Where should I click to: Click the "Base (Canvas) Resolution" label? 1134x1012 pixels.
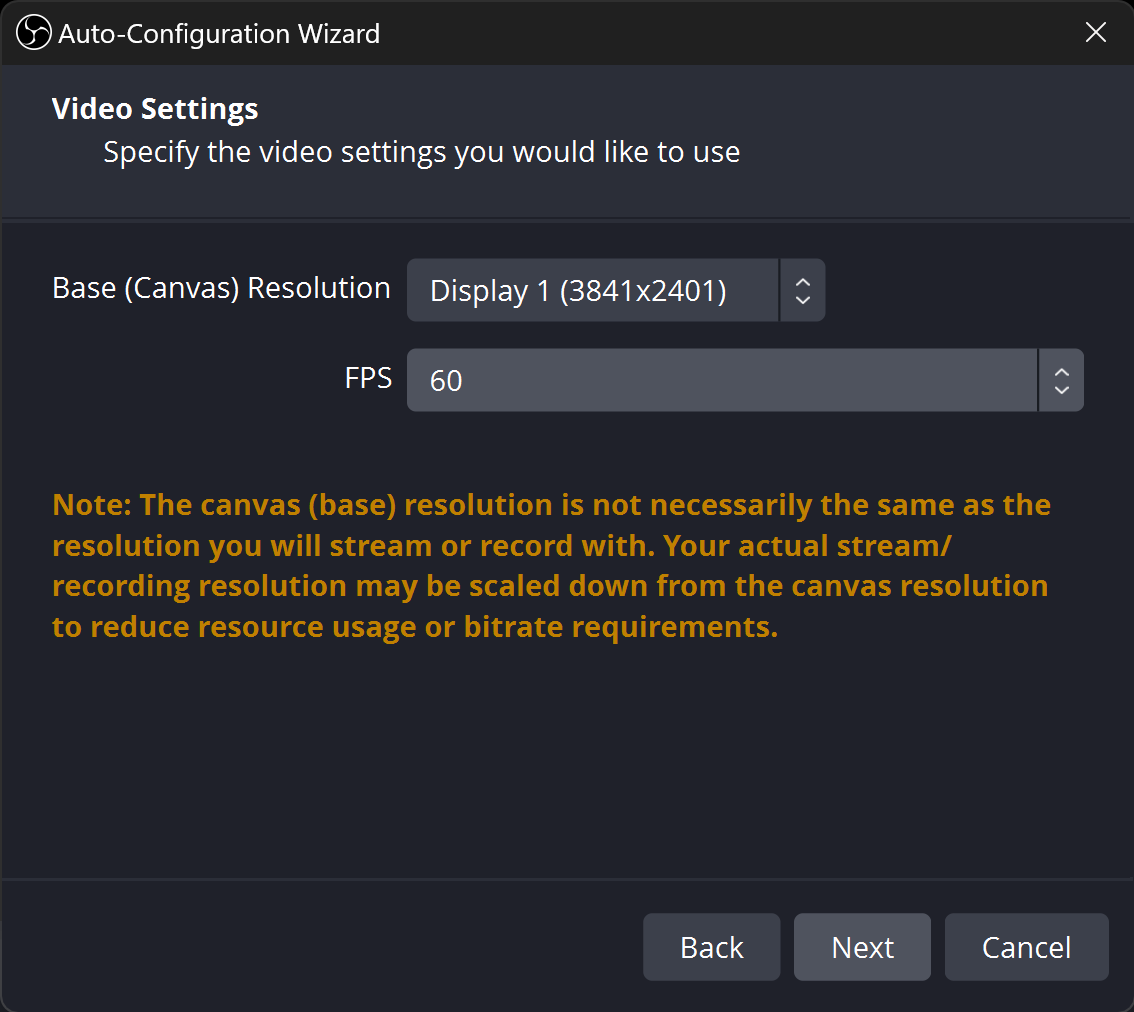(x=221, y=288)
